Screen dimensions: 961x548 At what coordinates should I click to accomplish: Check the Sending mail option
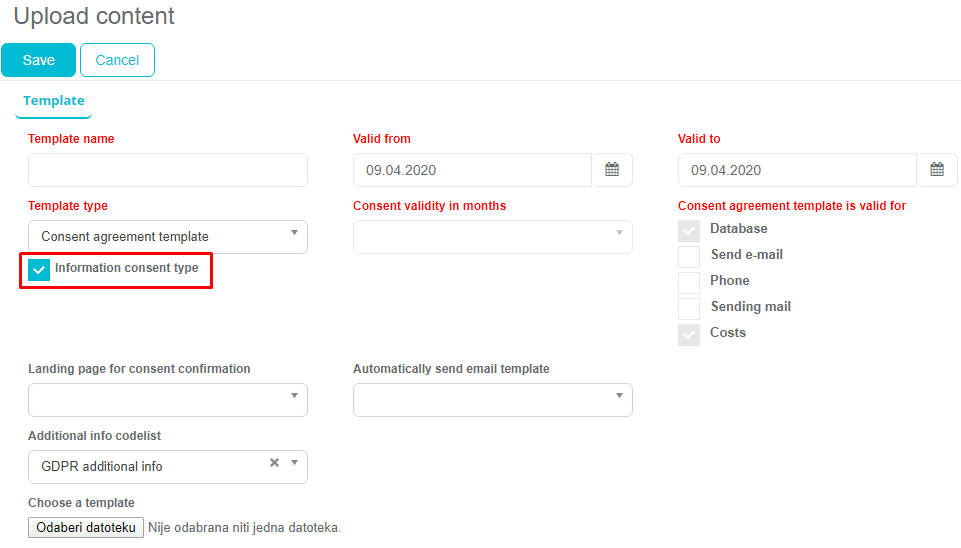(x=689, y=308)
